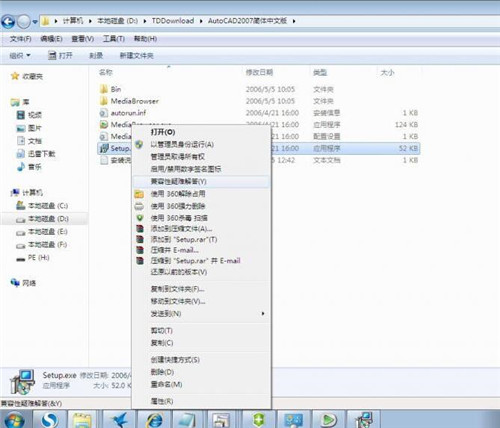Sort by the 修改日期 column header

(x=259, y=72)
